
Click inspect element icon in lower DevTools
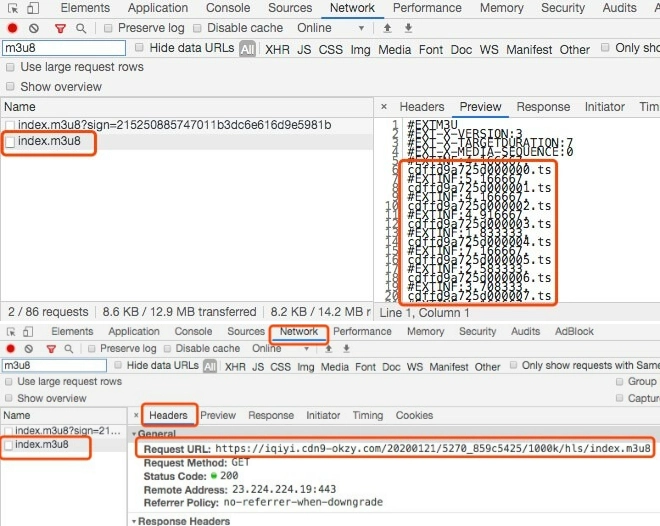[x=12, y=332]
